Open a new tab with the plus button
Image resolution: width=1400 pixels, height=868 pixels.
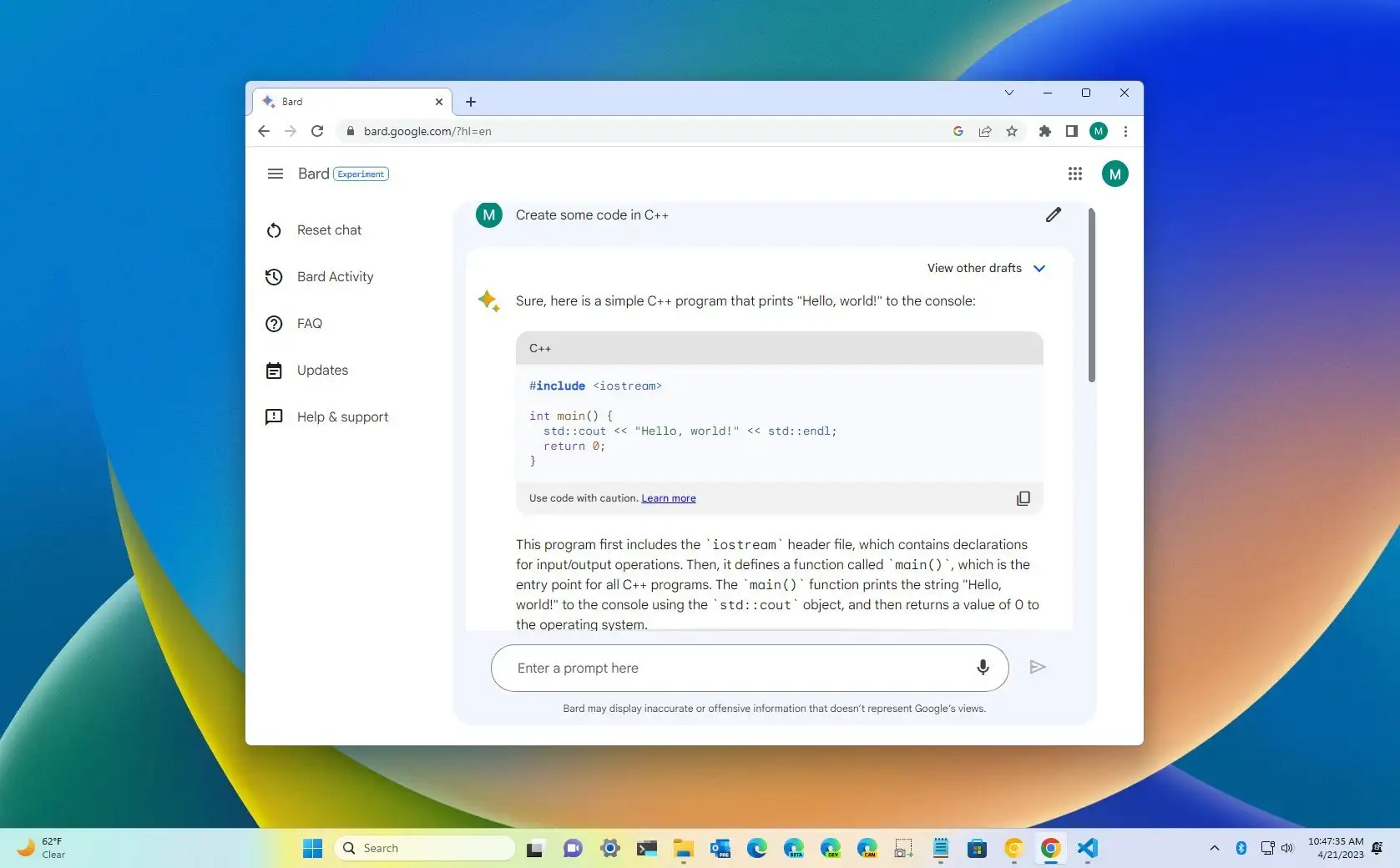click(470, 101)
